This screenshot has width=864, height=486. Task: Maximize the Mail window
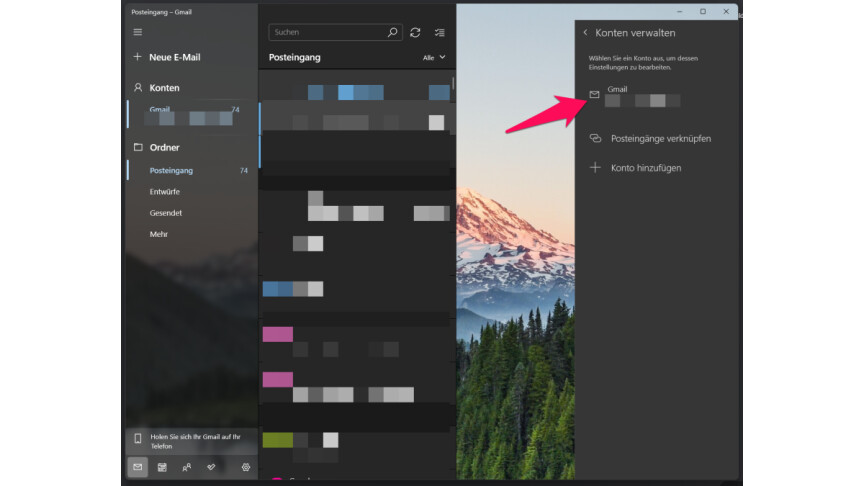703,12
